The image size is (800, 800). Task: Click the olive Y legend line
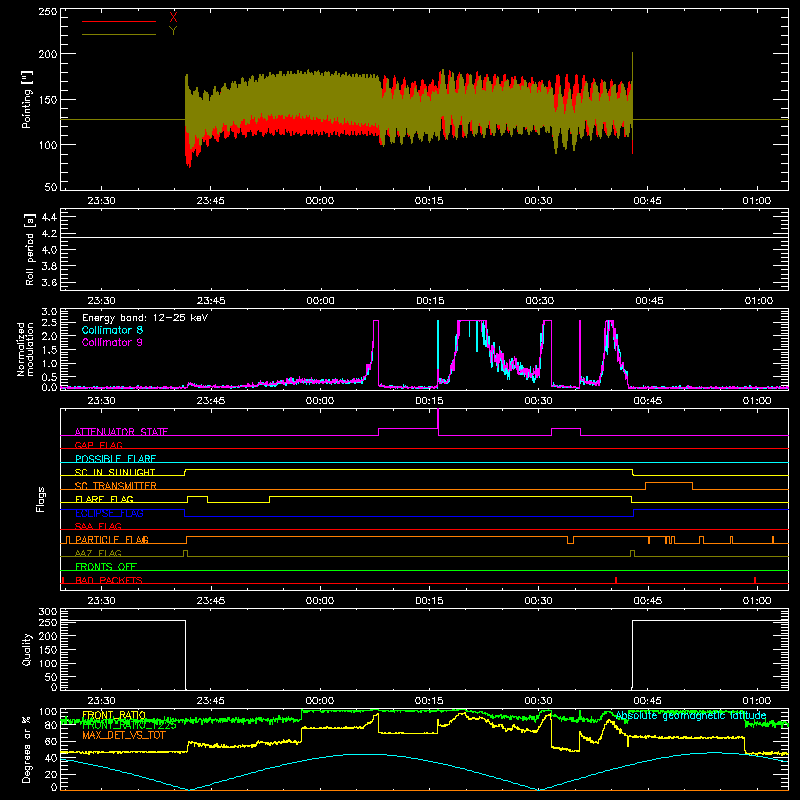[118, 34]
